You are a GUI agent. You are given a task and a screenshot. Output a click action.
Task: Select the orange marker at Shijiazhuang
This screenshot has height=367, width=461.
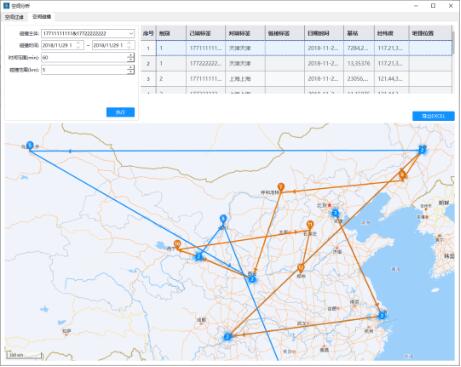pos(310,225)
